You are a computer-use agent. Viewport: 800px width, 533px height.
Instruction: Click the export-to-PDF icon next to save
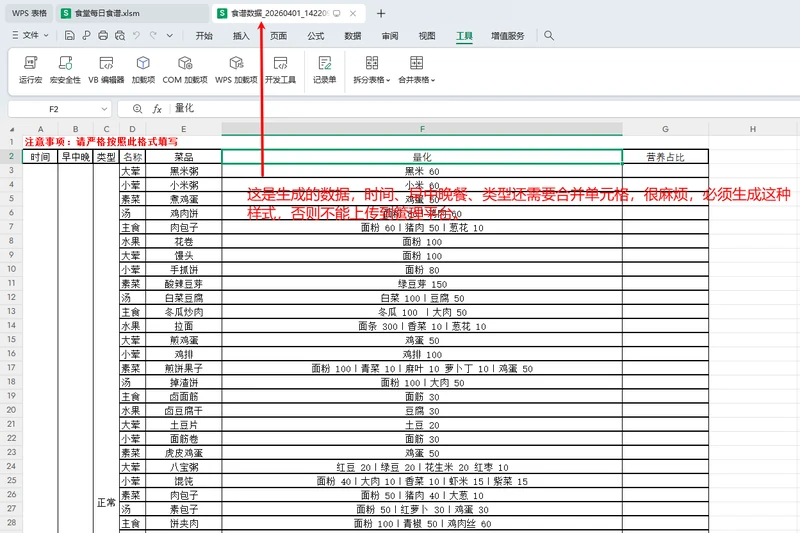tap(86, 35)
